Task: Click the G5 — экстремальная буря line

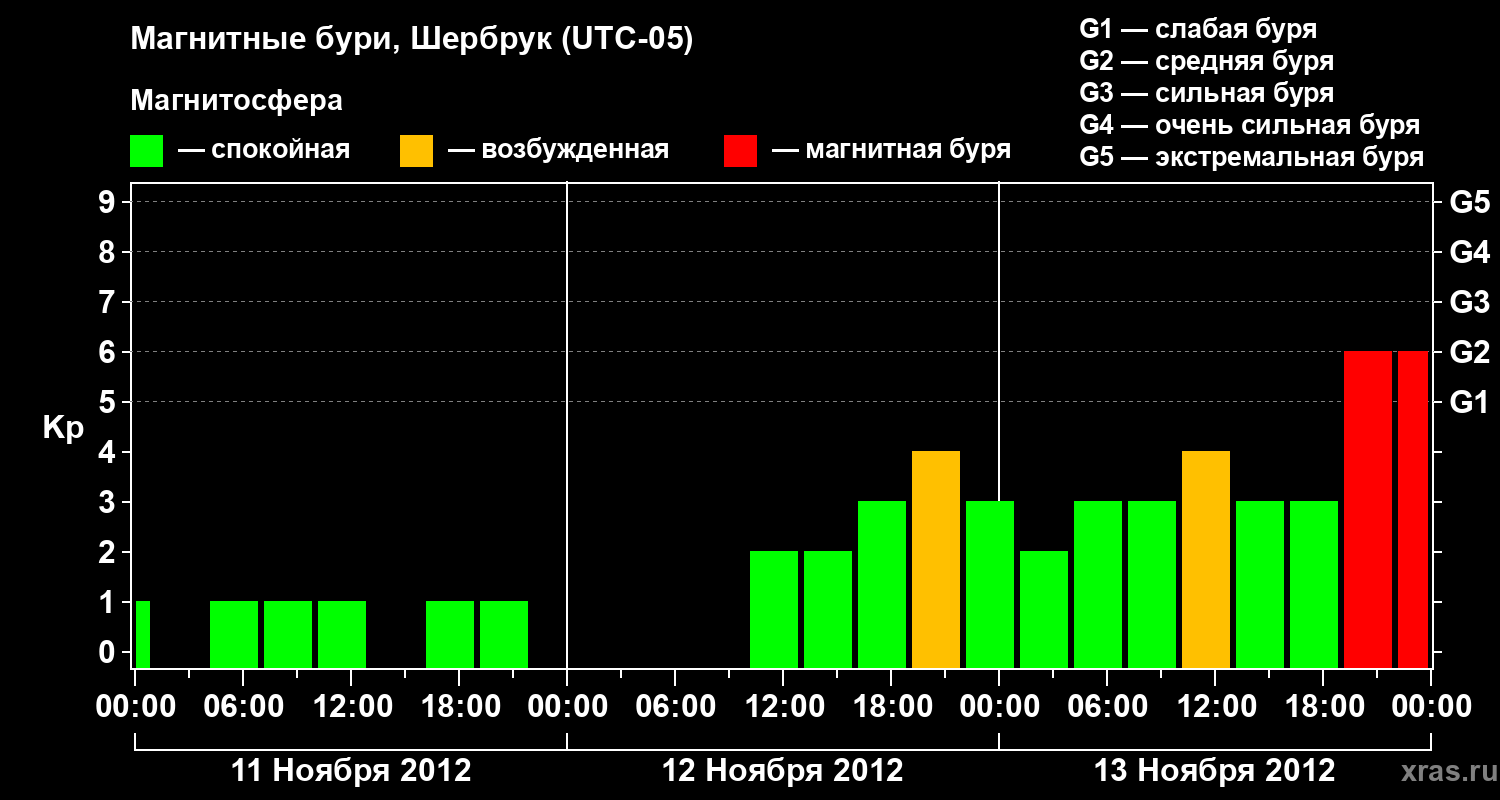Action: [x=1252, y=157]
